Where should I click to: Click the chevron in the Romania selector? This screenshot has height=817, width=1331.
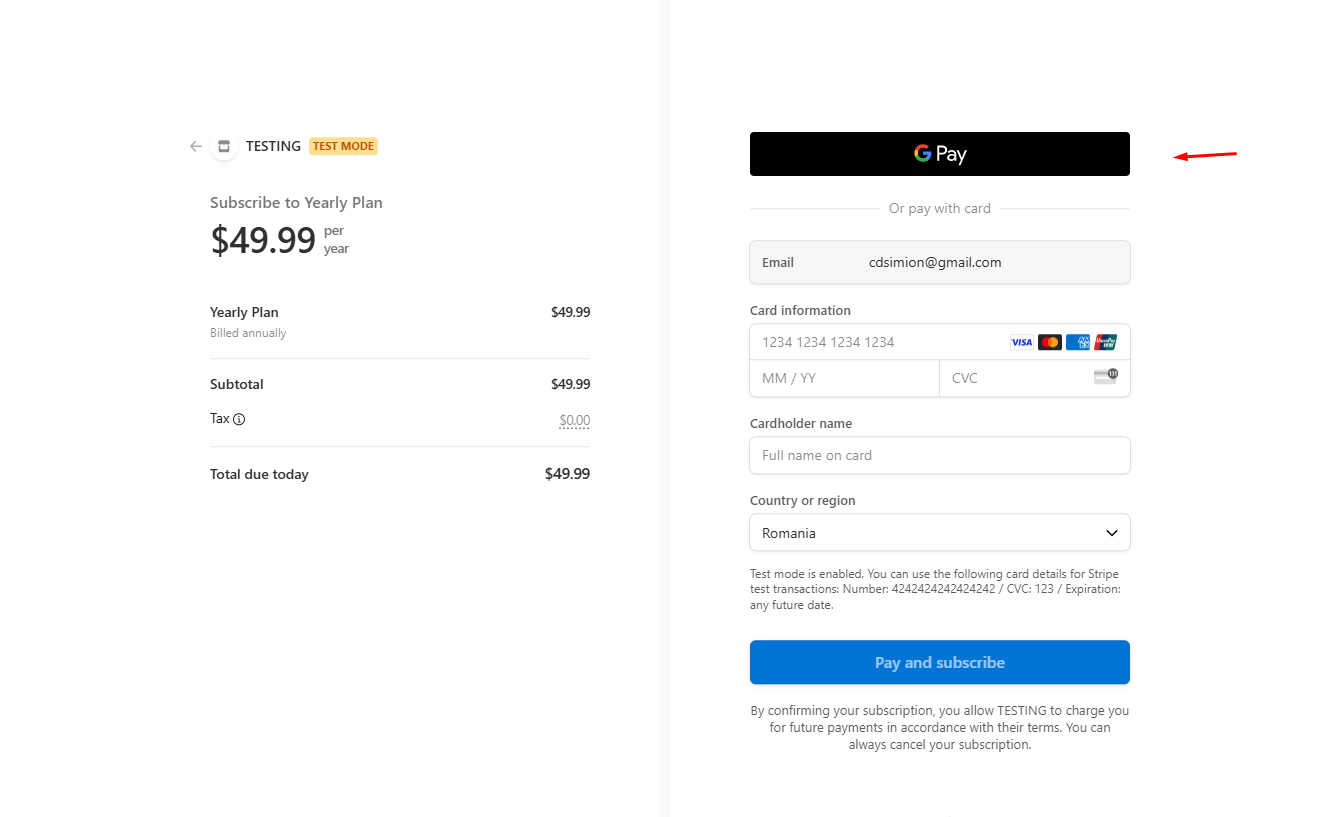click(x=1112, y=533)
